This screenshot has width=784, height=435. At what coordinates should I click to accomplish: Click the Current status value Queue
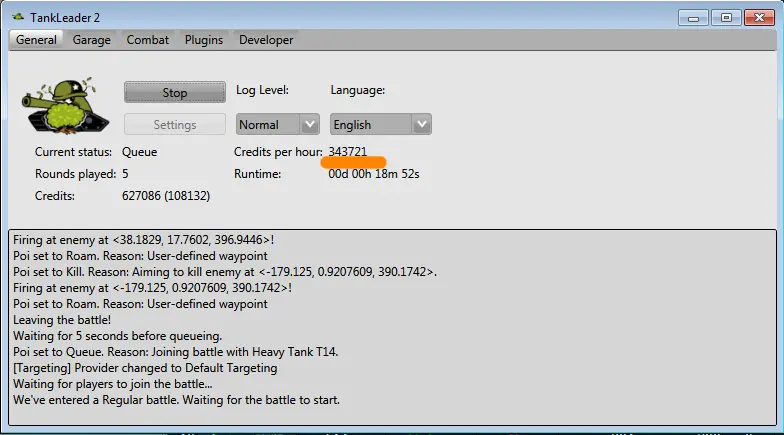(x=140, y=152)
